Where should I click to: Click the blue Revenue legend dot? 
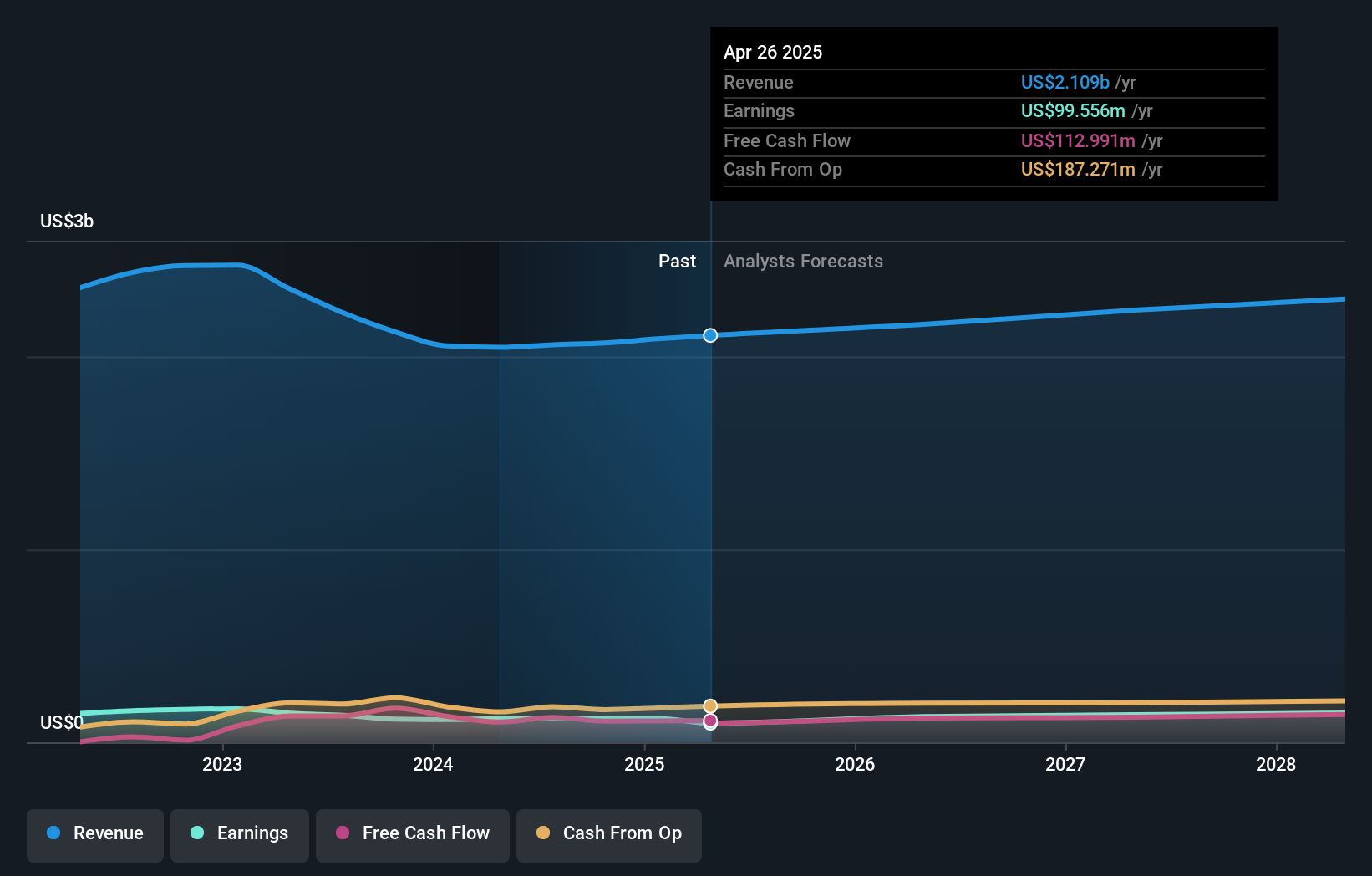tap(53, 833)
